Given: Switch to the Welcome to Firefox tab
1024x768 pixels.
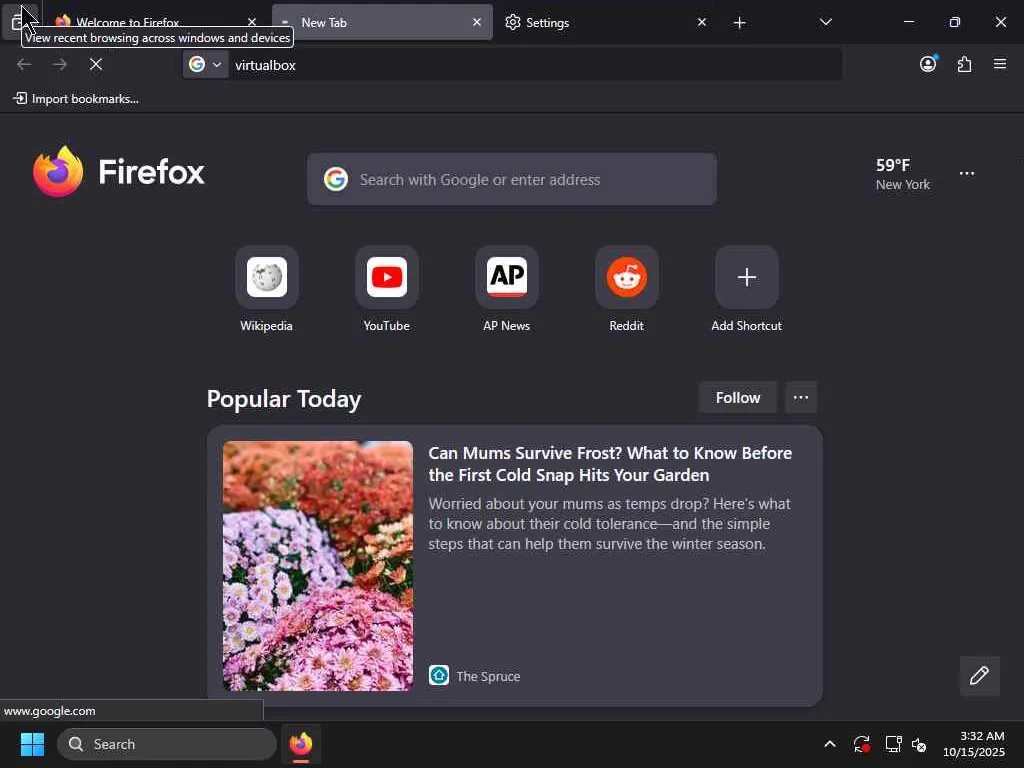Looking at the screenshot, I should click(x=155, y=22).
